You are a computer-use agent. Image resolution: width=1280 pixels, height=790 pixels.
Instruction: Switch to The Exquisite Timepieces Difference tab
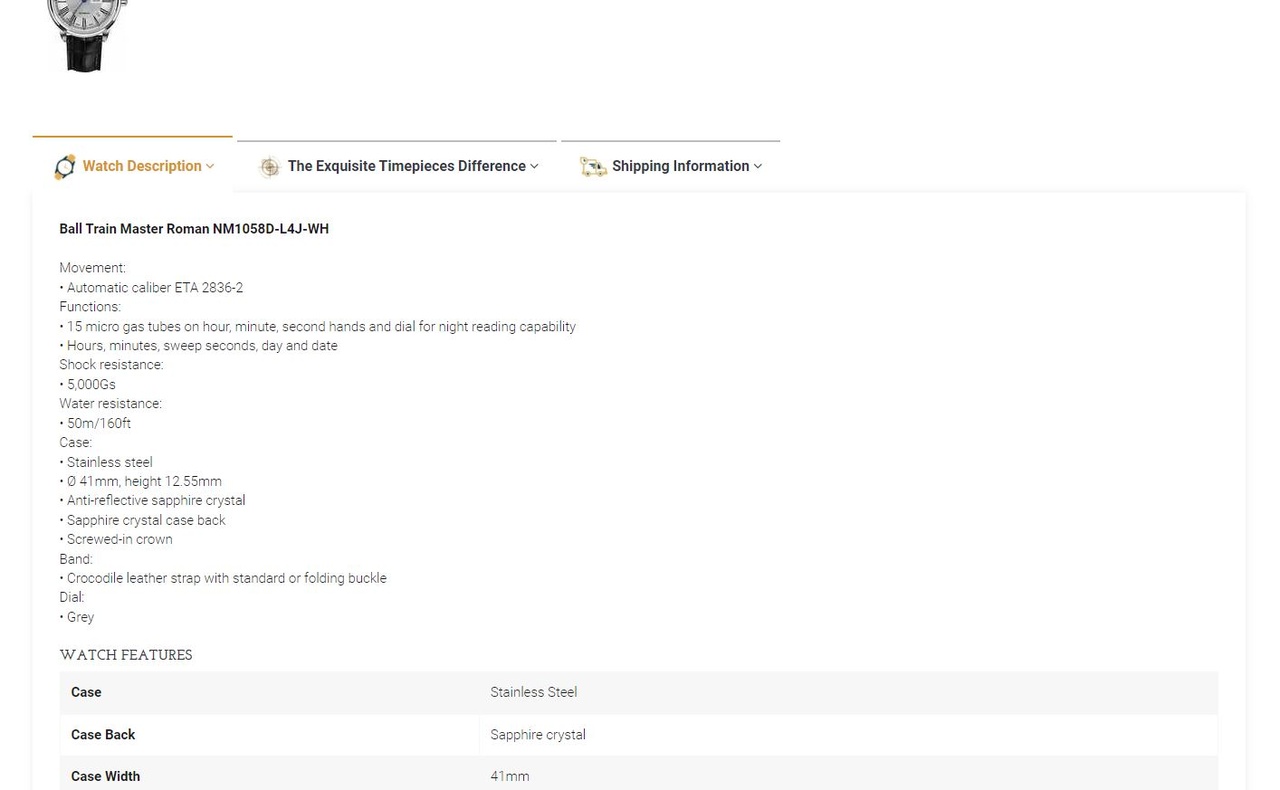[x=406, y=166]
